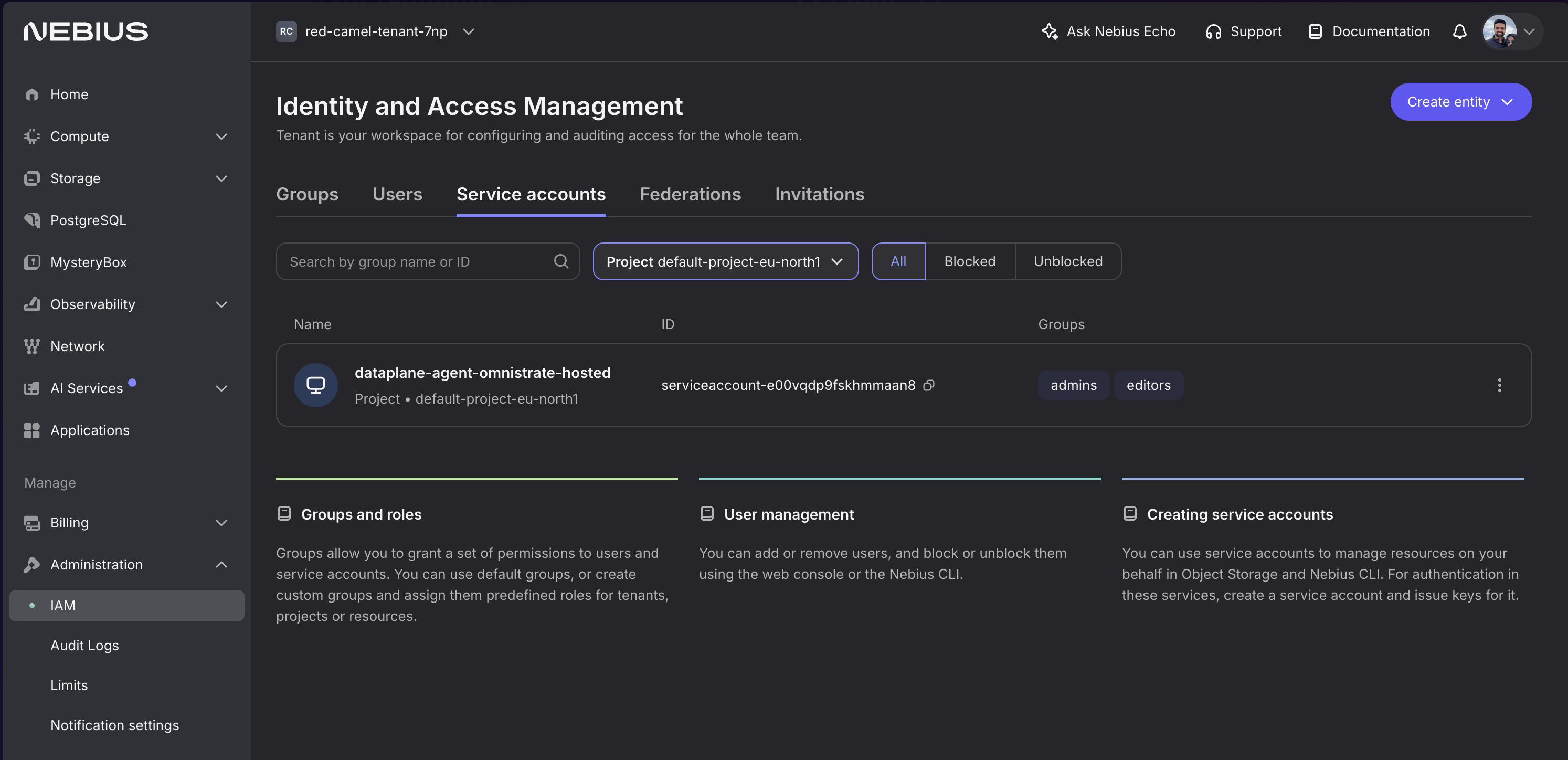The image size is (1568, 760).
Task: Open Applications page
Action: click(90, 430)
